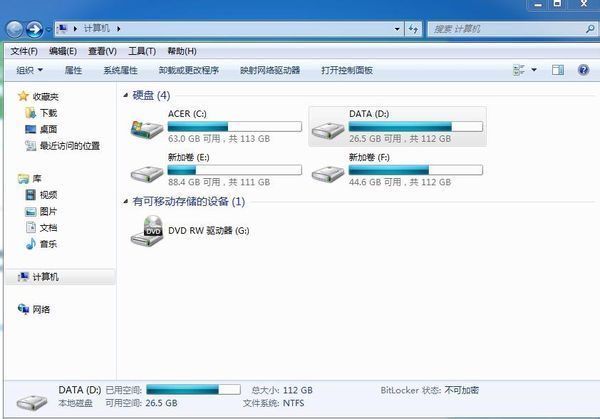Open the 查看(V) menu
Viewport: 600px width, 419px height.
click(x=102, y=51)
